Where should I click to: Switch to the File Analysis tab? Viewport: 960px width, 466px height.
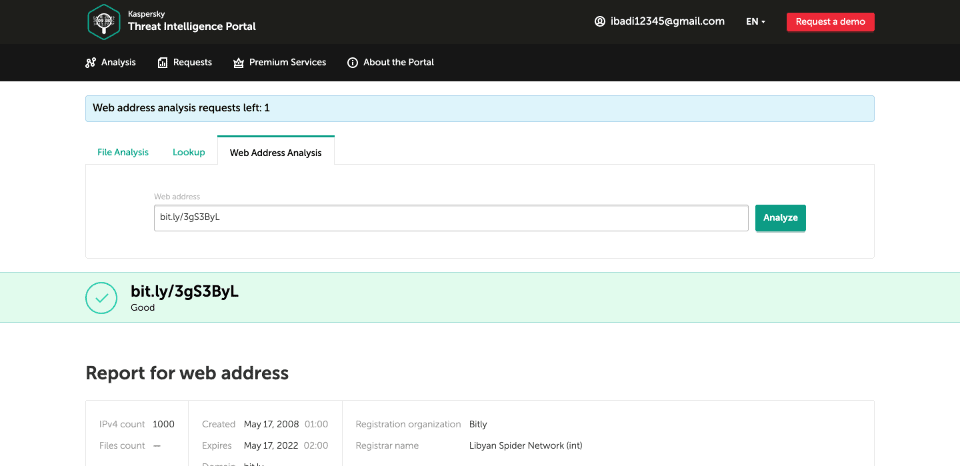[123, 152]
